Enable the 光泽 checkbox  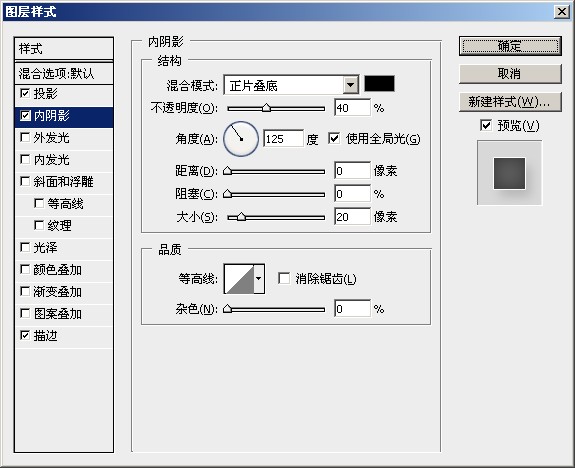[x=25, y=248]
